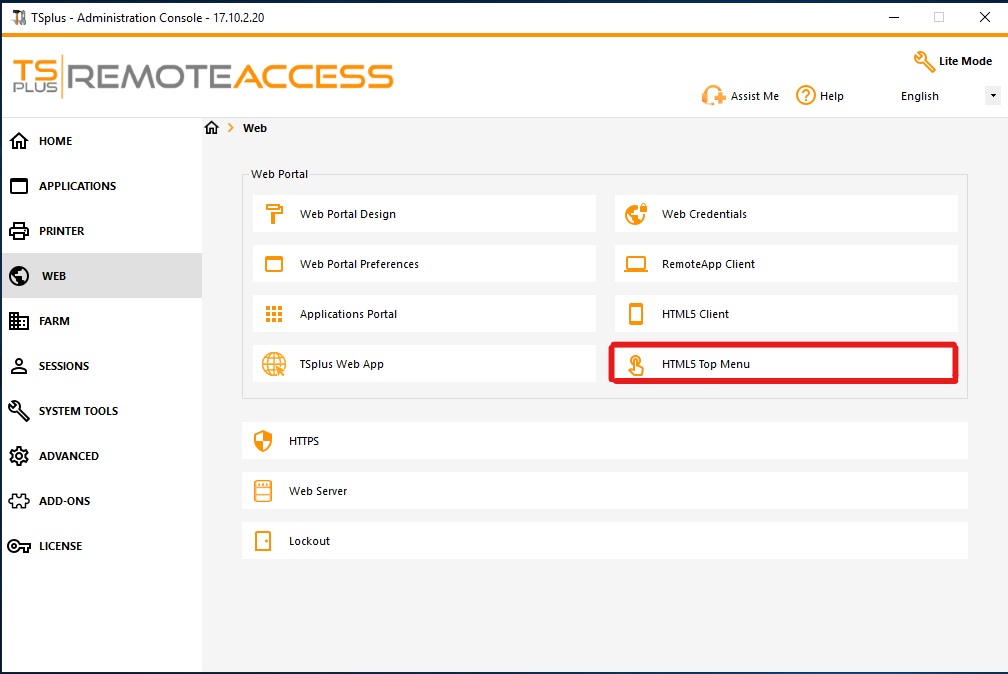This screenshot has width=1008, height=674.
Task: Click the Assist Me headset icon
Action: [x=714, y=95]
